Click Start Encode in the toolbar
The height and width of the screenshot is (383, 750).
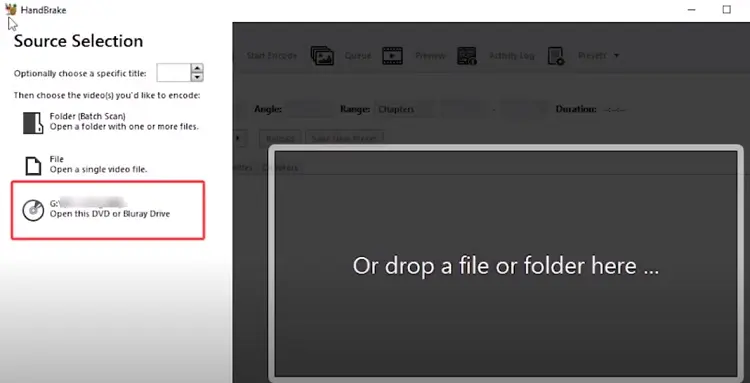(x=271, y=56)
